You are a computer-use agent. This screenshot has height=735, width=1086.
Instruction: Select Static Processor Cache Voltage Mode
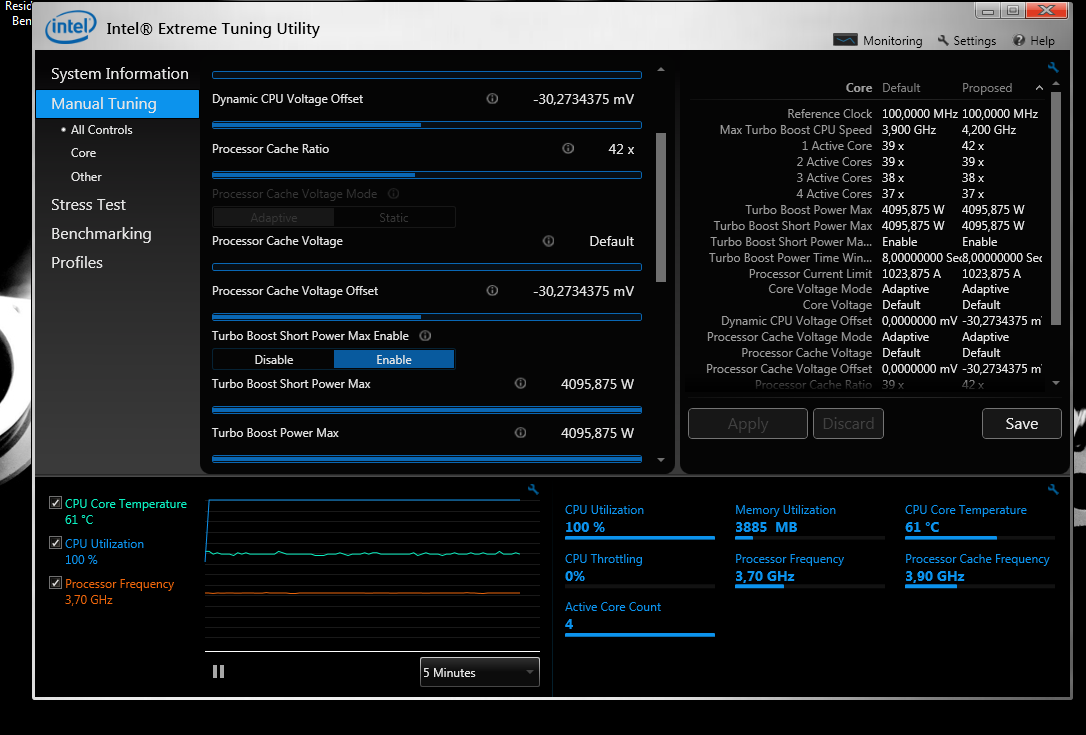(394, 218)
